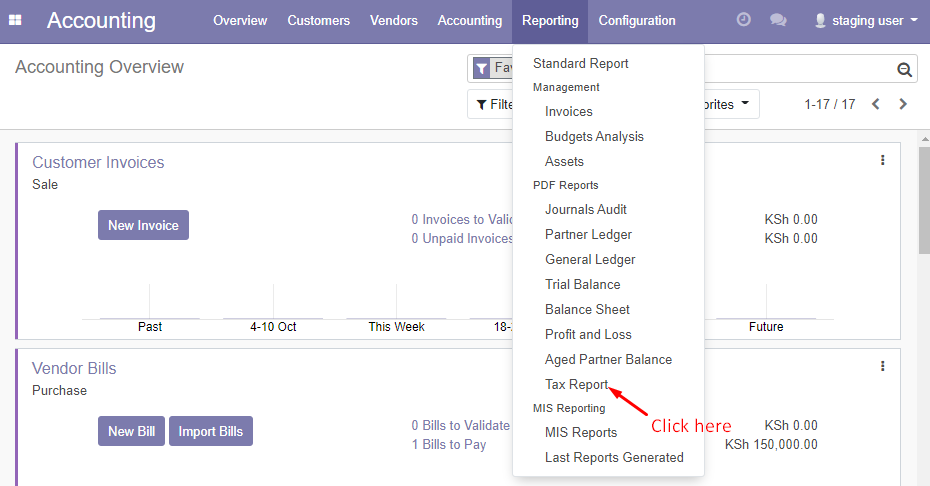Click the 4-10 Oct chart label
930x486 pixels.
click(x=273, y=327)
